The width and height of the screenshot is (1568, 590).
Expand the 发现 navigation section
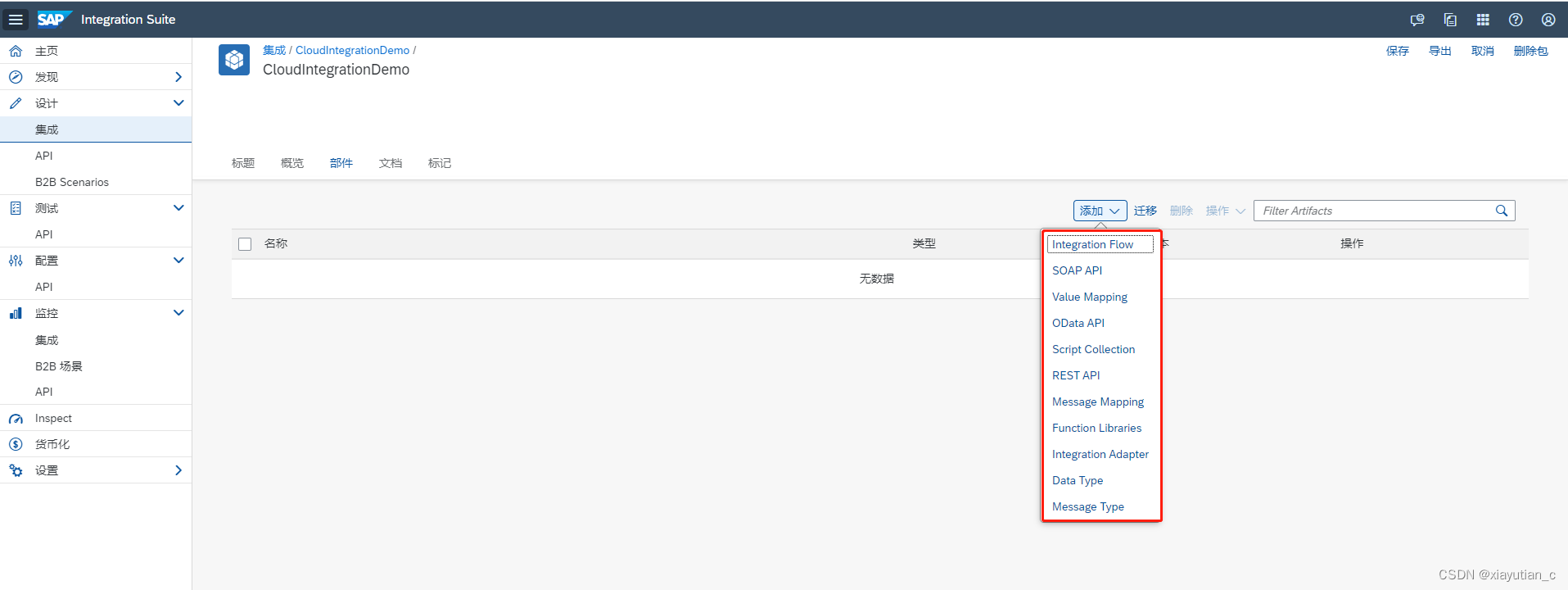coord(178,77)
